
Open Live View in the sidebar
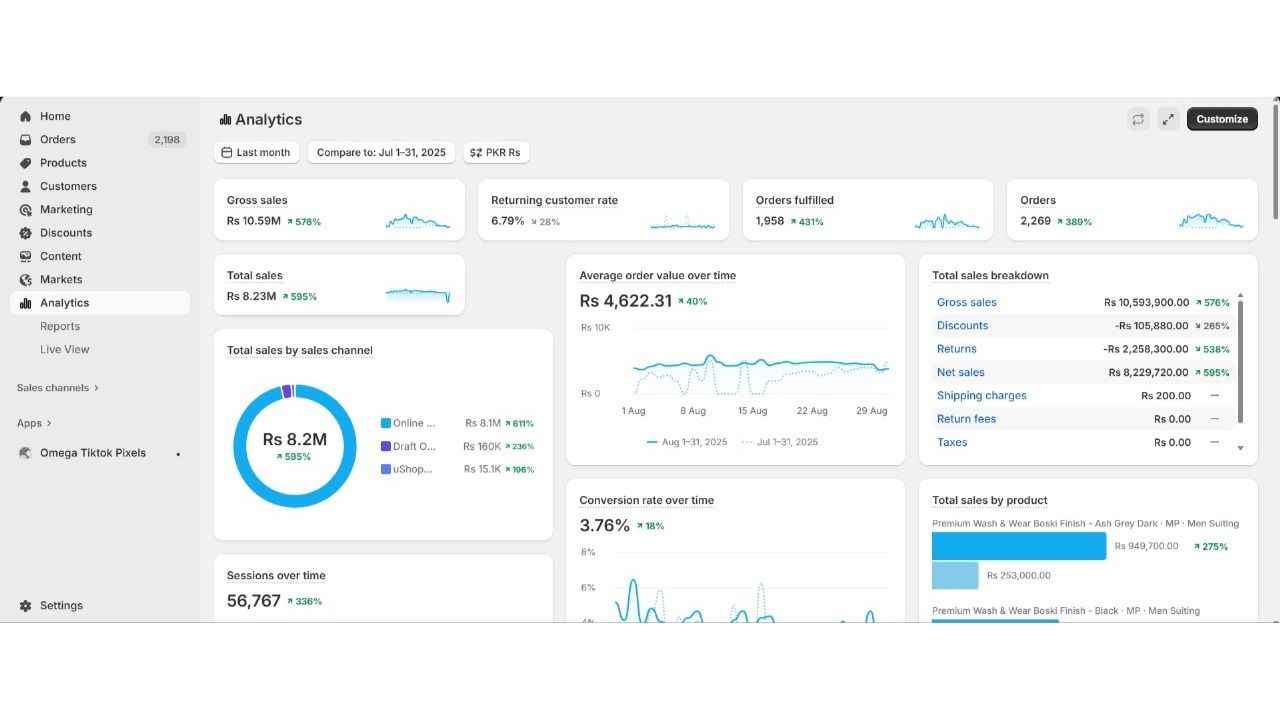click(65, 350)
